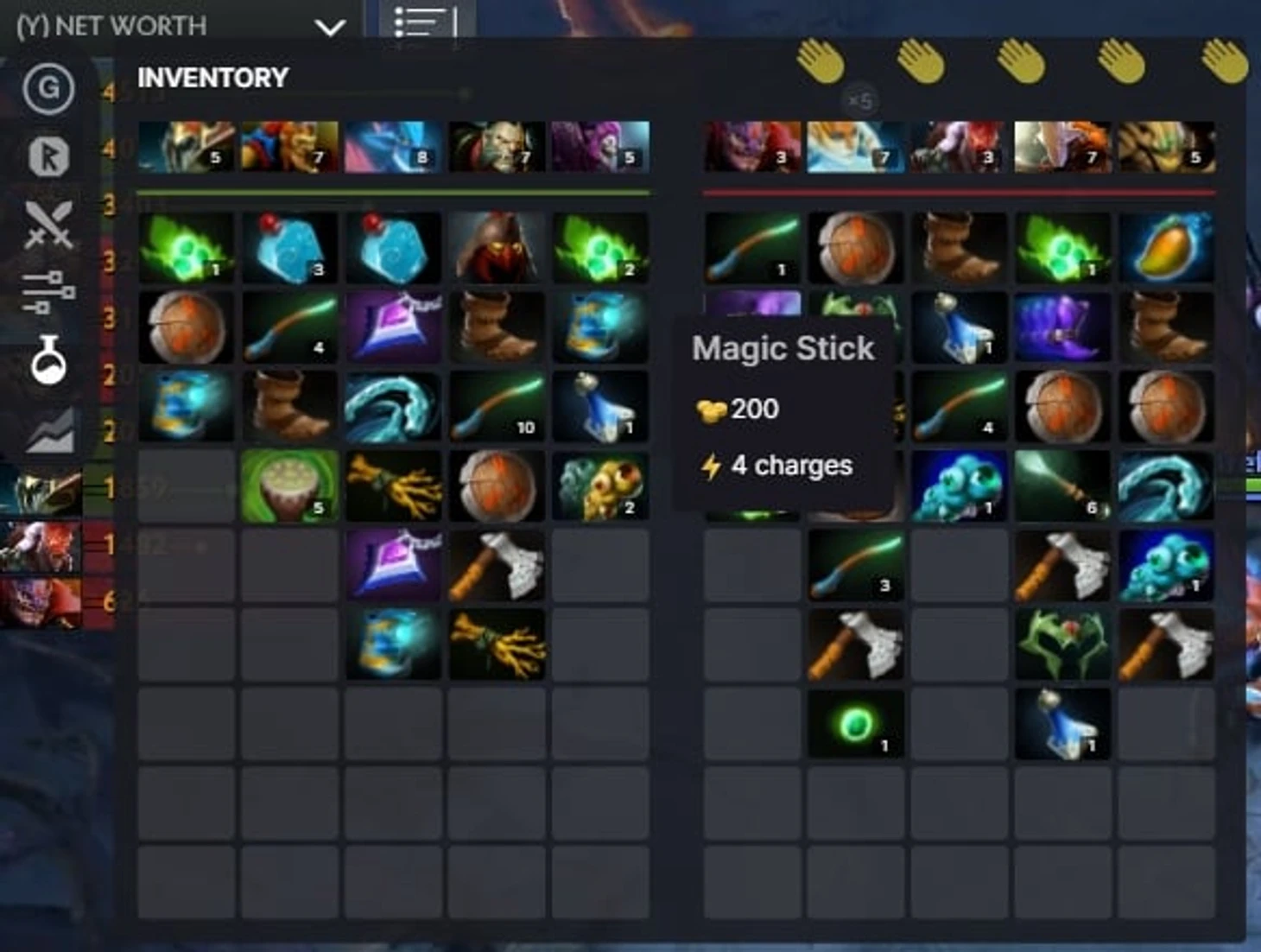
Task: Open the line graph sidebar icon
Action: [48, 429]
